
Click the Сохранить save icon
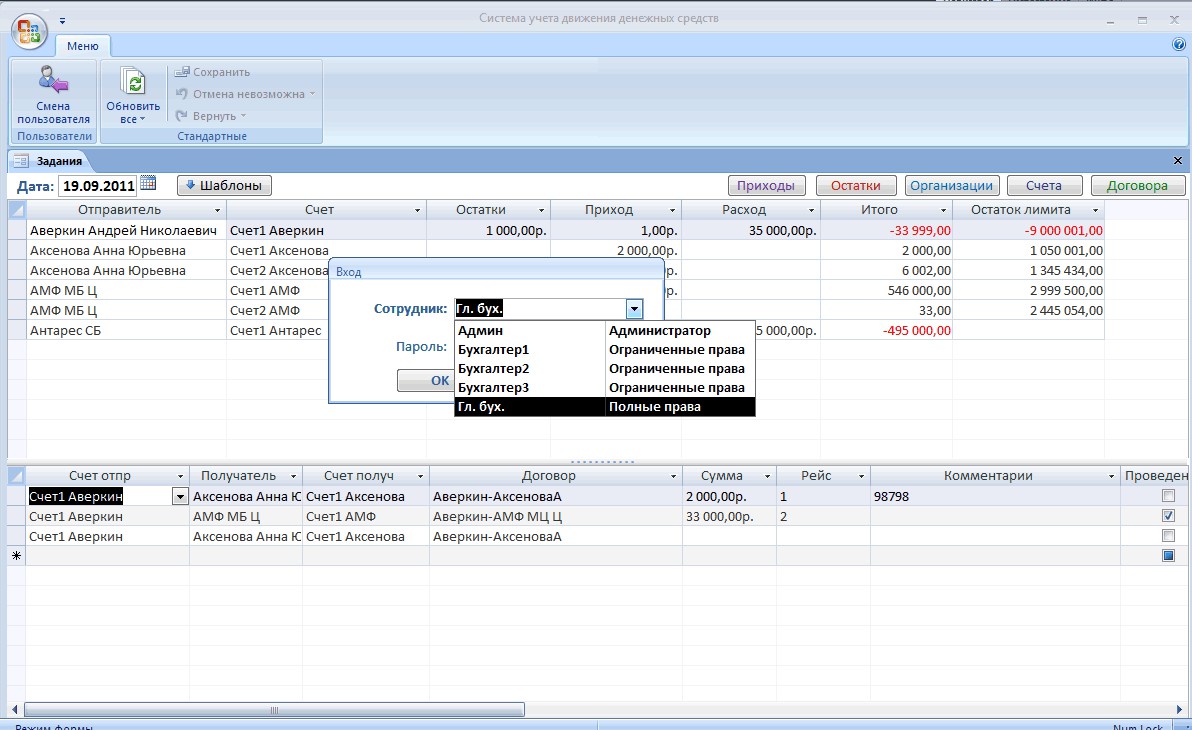(182, 71)
